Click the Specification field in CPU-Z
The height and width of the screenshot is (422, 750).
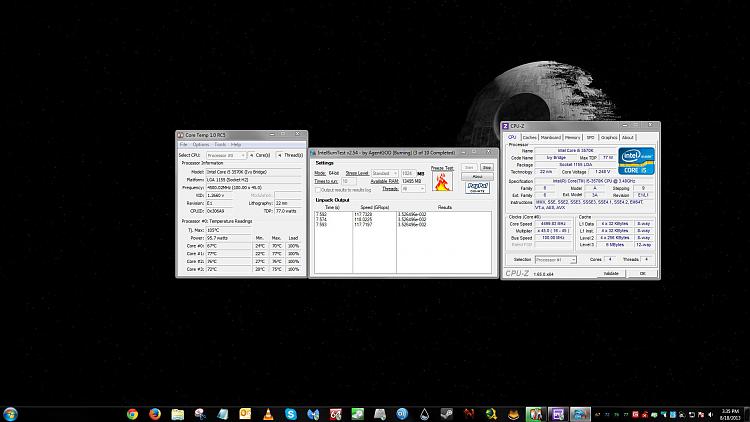tap(594, 181)
